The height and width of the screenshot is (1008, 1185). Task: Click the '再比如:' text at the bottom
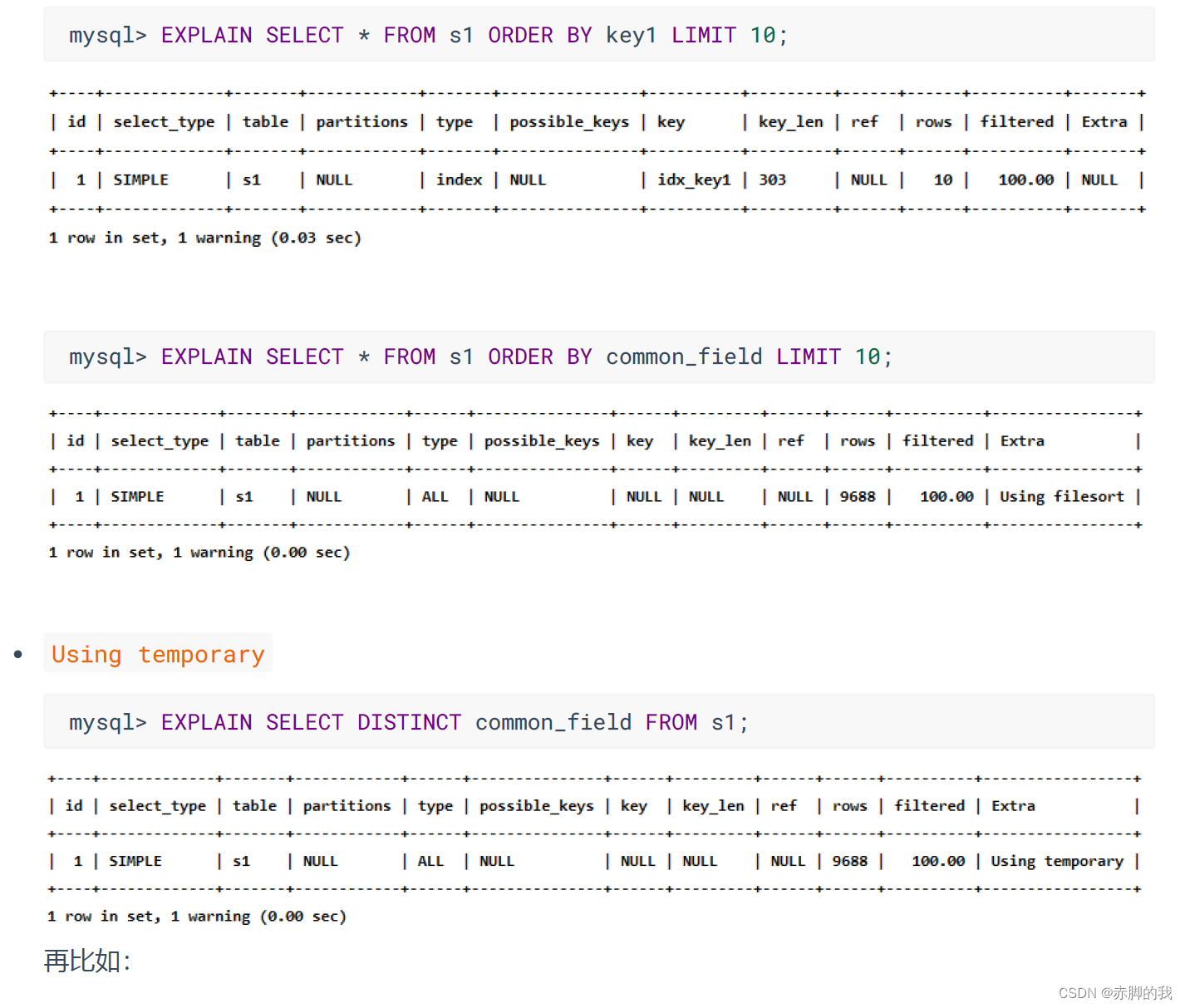click(87, 961)
